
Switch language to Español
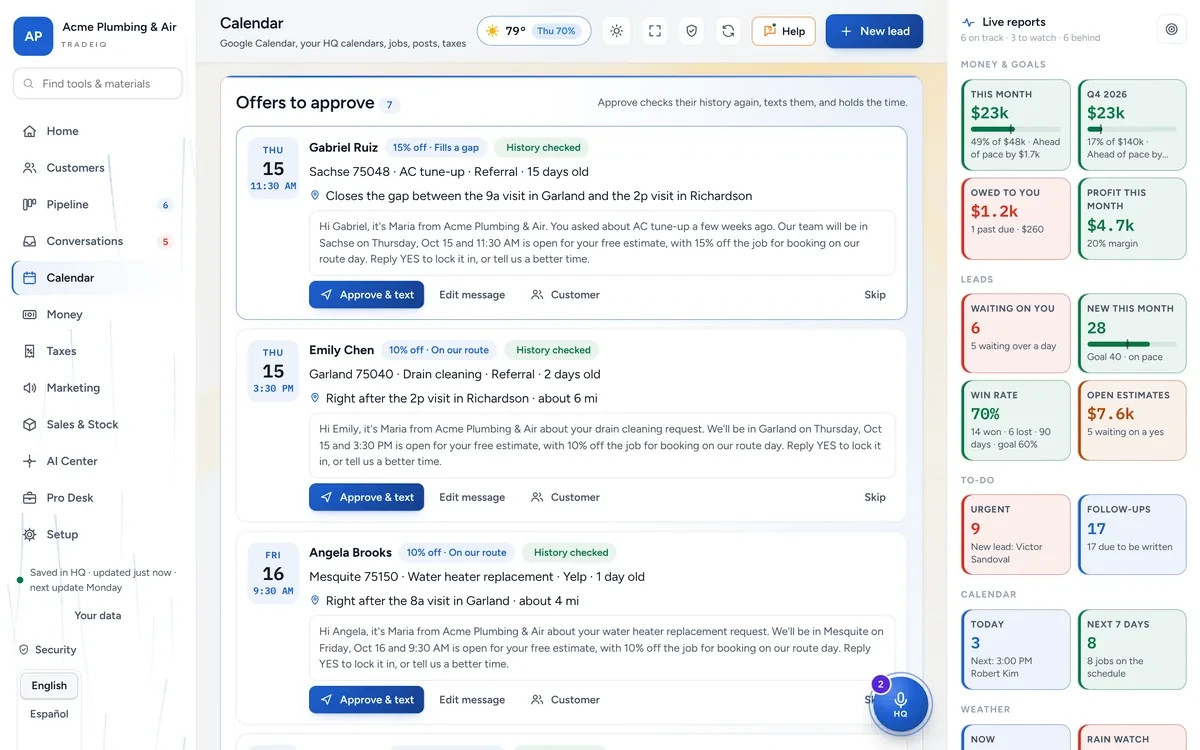49,714
